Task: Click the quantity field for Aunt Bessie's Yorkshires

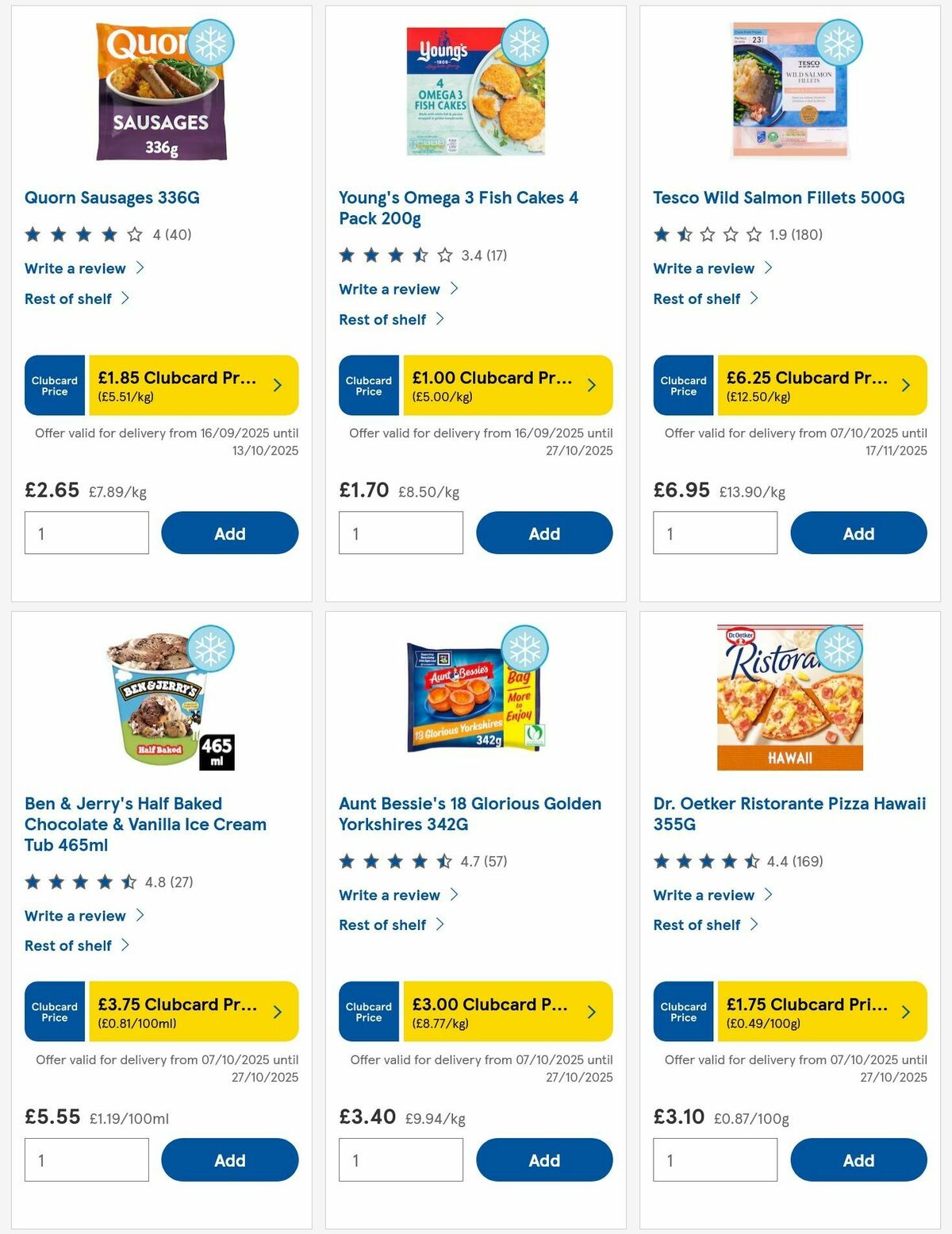Action: [401, 1159]
